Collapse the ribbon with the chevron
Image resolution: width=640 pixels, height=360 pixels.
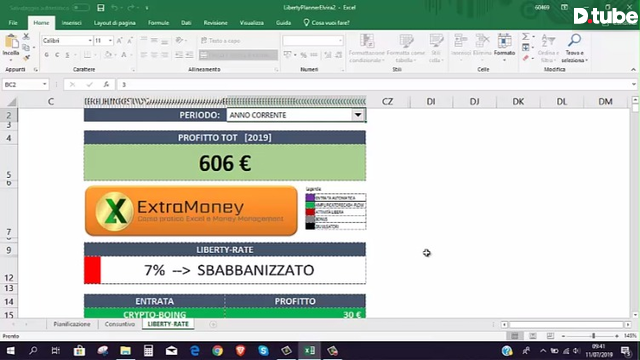[633, 70]
